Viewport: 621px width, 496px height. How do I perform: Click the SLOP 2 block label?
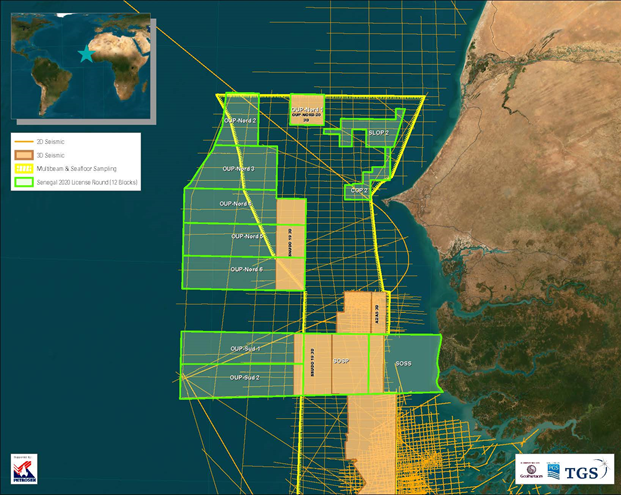click(378, 132)
